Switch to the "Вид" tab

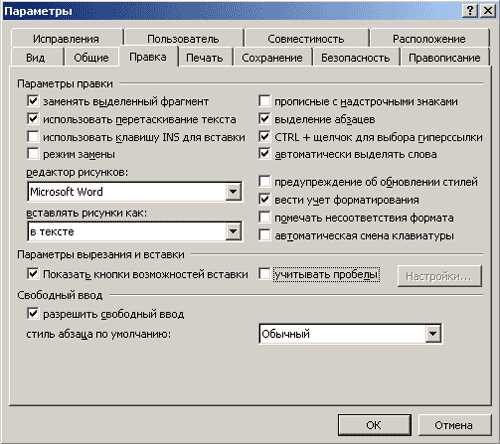(36, 57)
